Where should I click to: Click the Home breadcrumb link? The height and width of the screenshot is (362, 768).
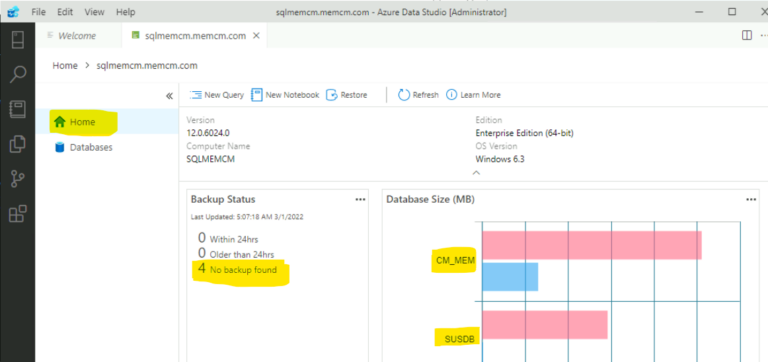65,65
